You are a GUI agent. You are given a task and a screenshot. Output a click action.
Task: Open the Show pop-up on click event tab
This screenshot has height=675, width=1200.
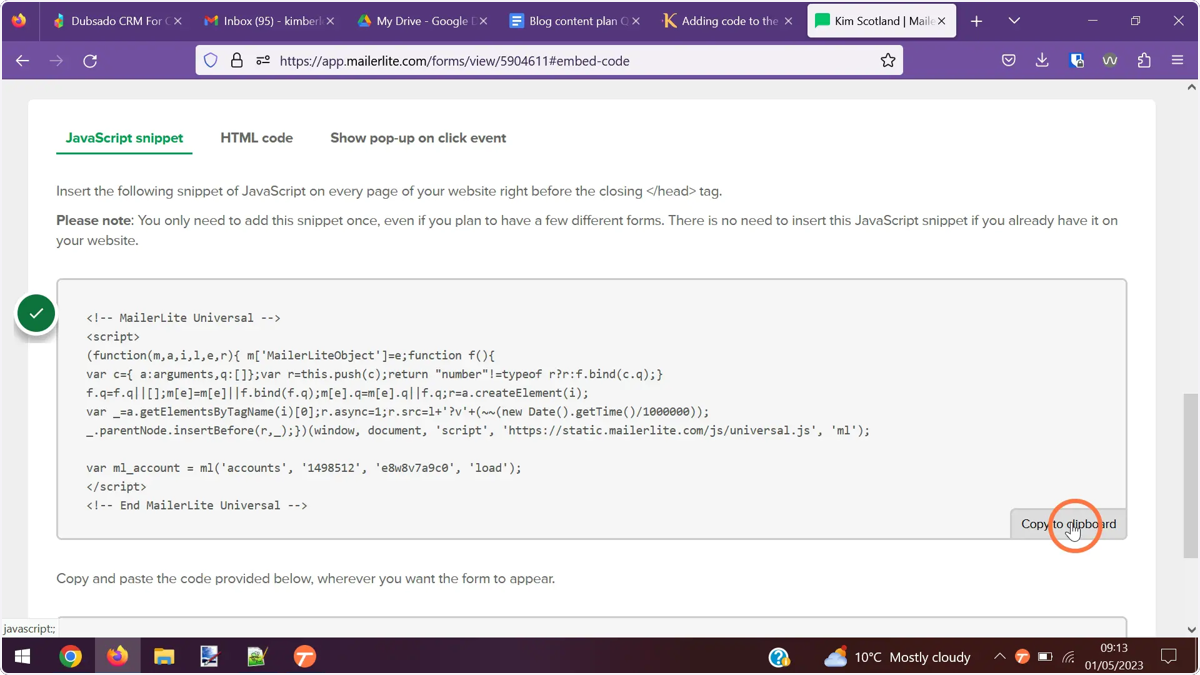coord(418,138)
